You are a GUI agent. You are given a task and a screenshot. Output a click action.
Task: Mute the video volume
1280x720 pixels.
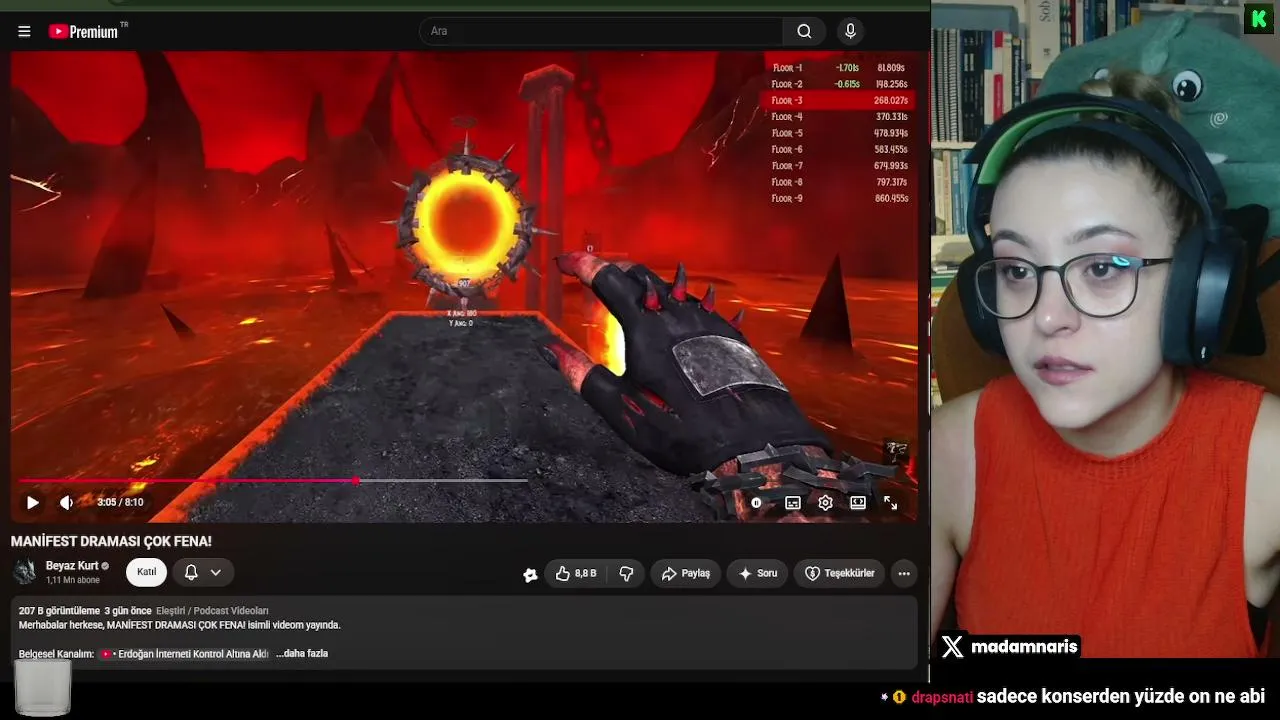tap(66, 502)
